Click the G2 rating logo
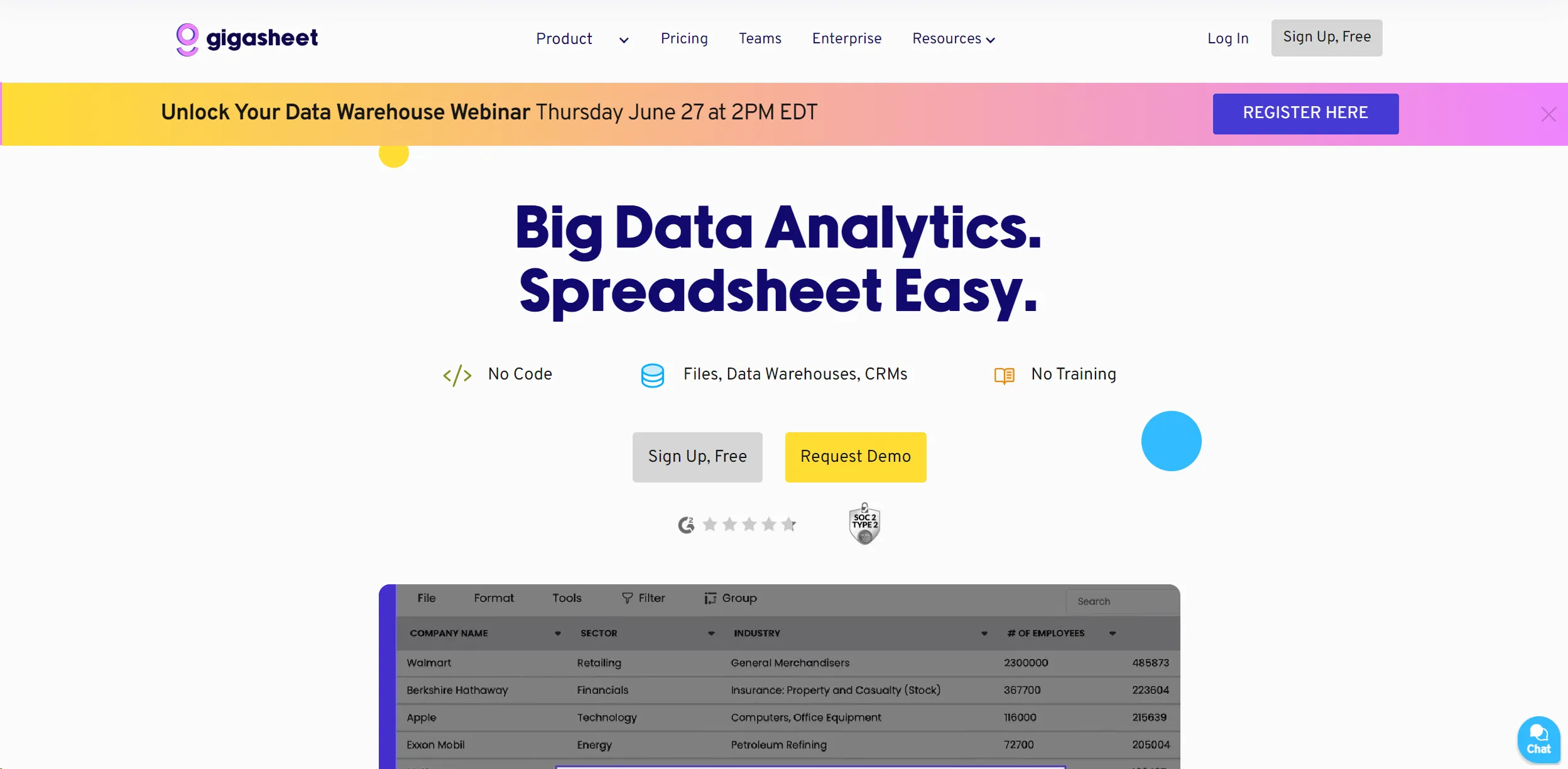1568x769 pixels. click(686, 524)
